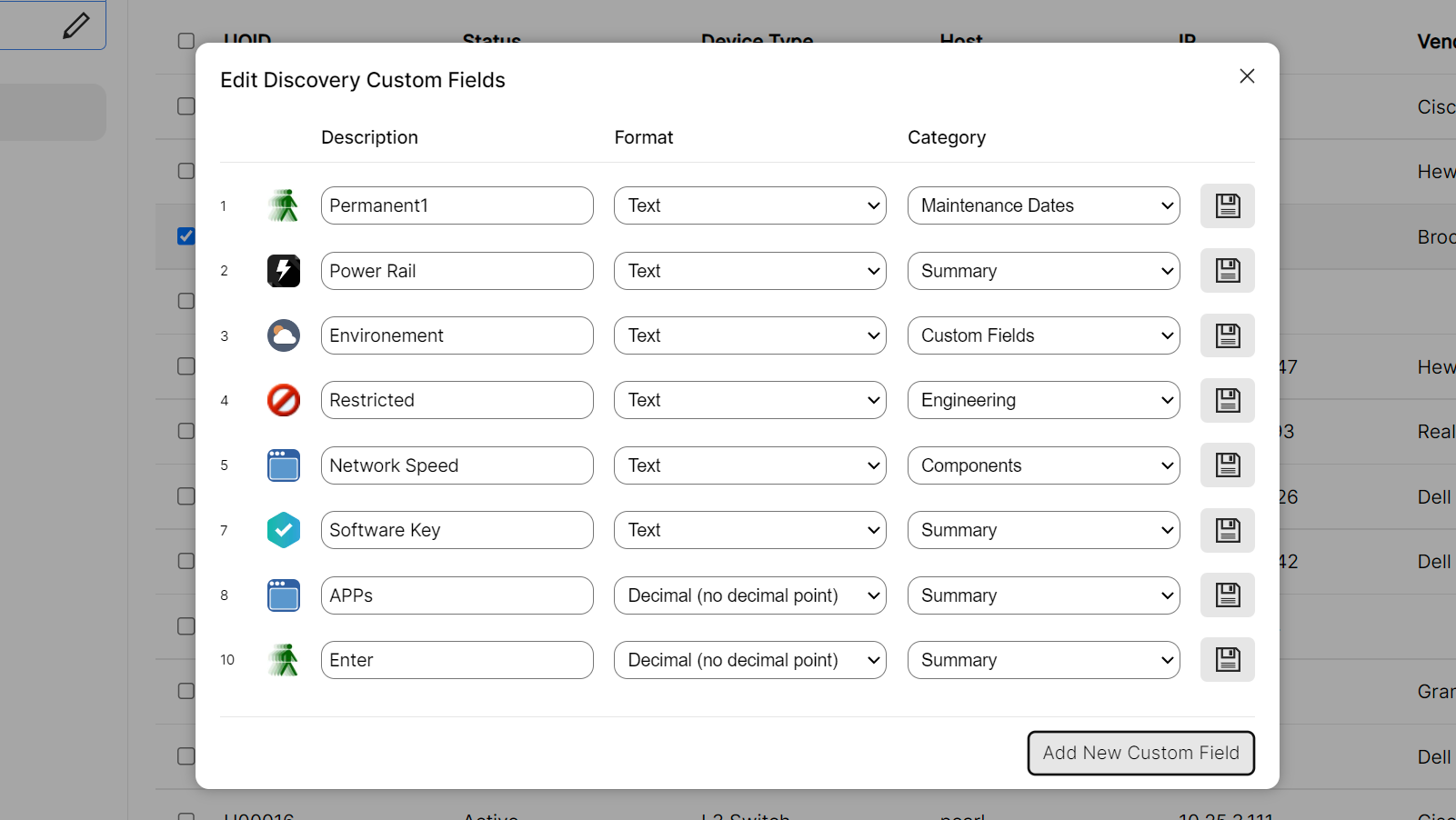Save the Restricted custom field
The image size is (1456, 820).
tap(1228, 400)
